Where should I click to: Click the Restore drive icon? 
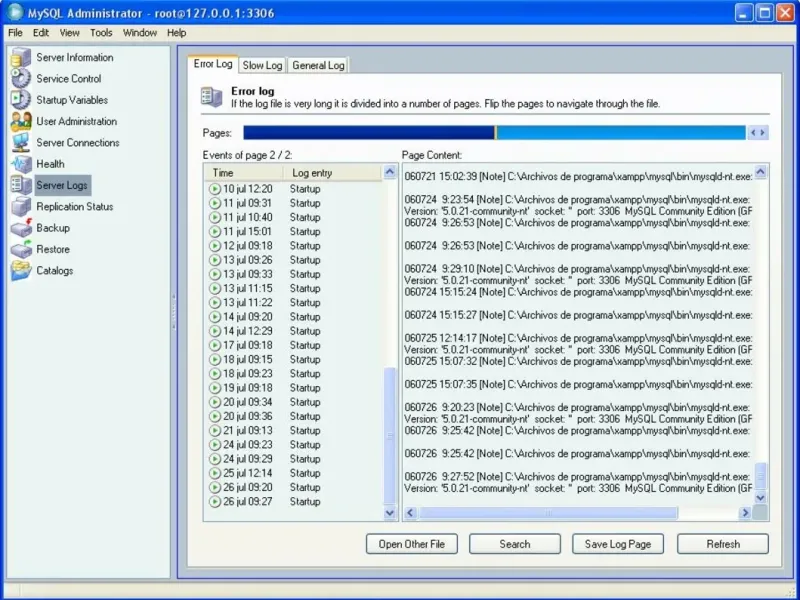[21, 249]
